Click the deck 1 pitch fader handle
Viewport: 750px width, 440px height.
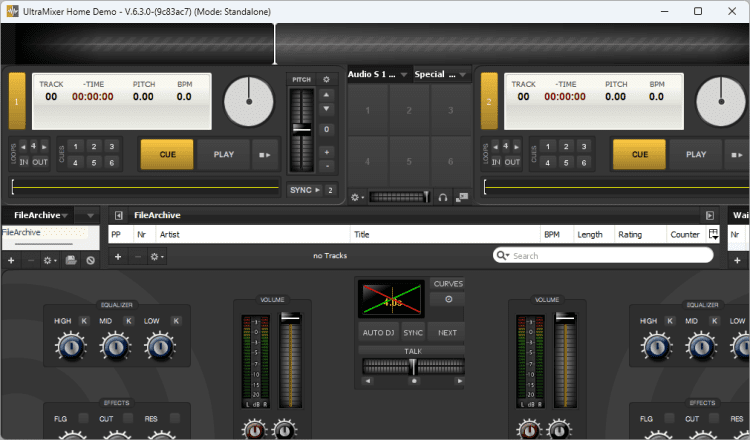(x=302, y=129)
